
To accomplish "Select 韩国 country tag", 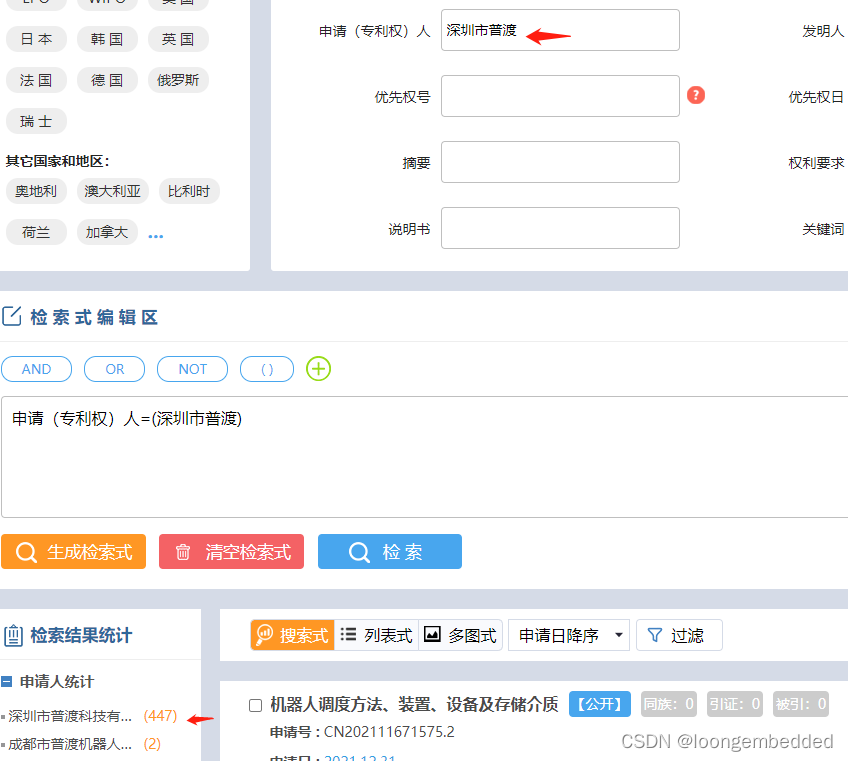I will [107, 39].
